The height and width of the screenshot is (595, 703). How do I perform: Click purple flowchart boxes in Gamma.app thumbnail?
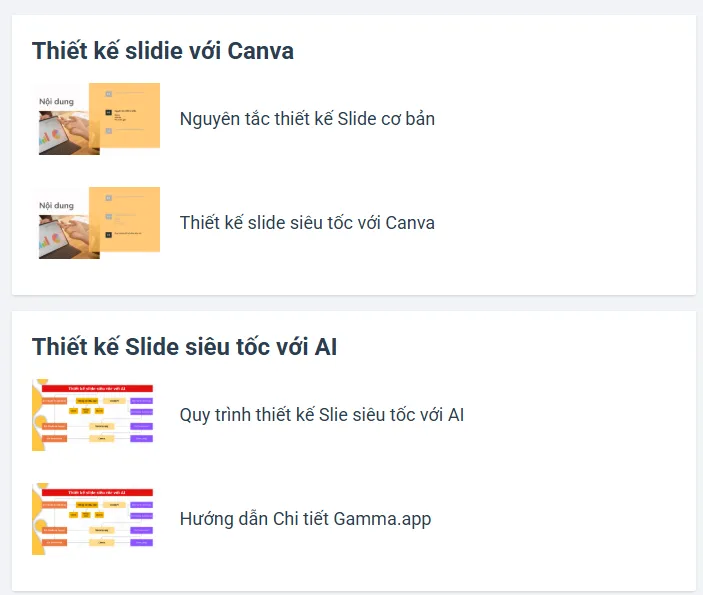click(x=141, y=523)
